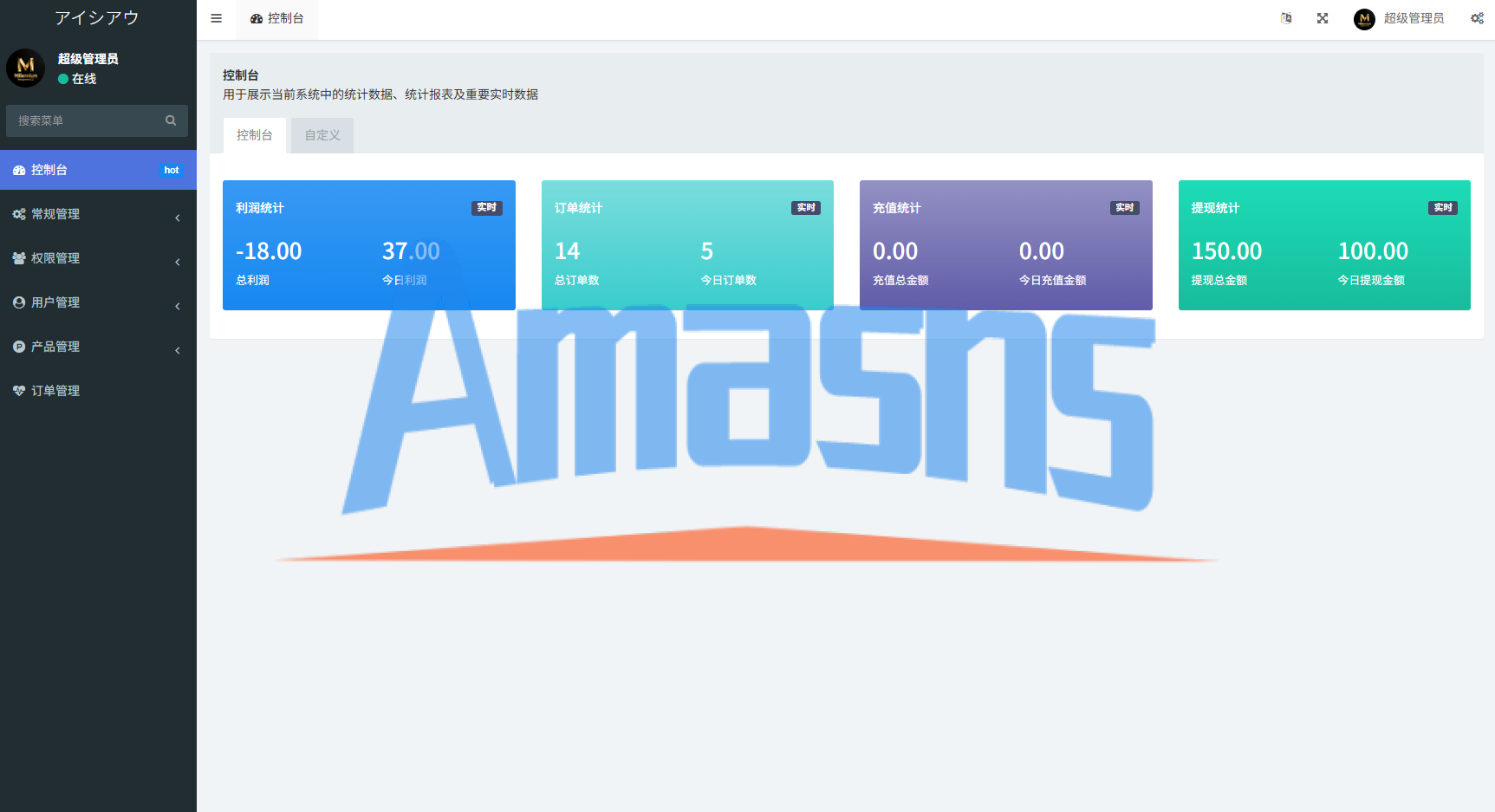Image resolution: width=1495 pixels, height=812 pixels.
Task: Click the header avatar beside 超级管理员
Action: (1364, 19)
